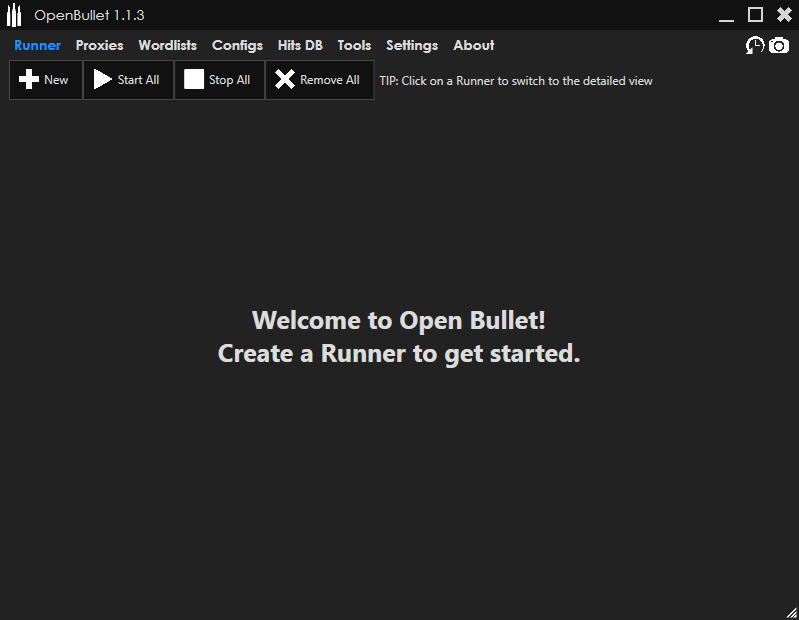Click the Start All button

128,80
